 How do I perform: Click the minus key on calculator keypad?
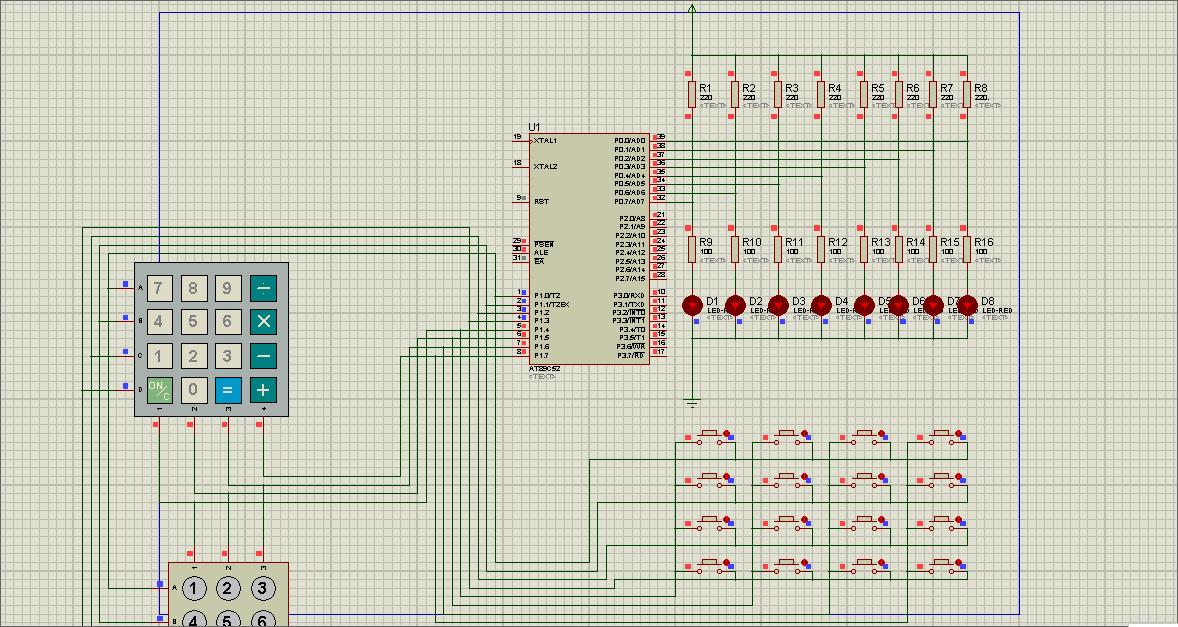click(x=263, y=356)
